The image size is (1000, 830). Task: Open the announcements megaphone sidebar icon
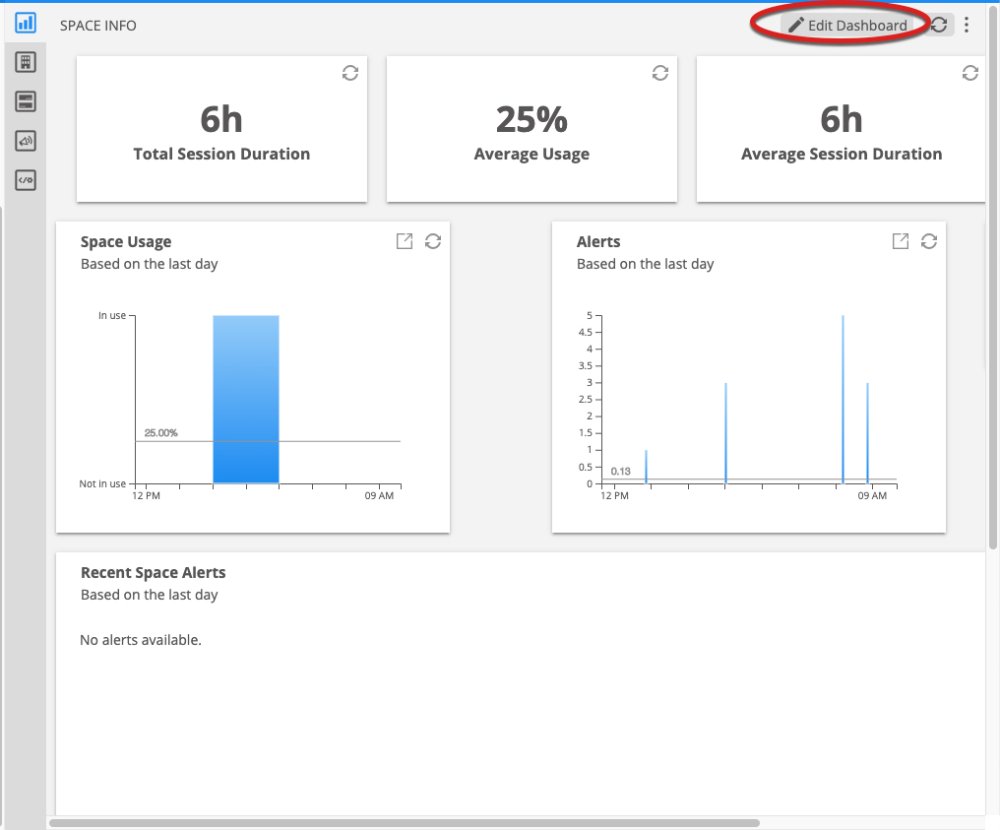(x=25, y=141)
